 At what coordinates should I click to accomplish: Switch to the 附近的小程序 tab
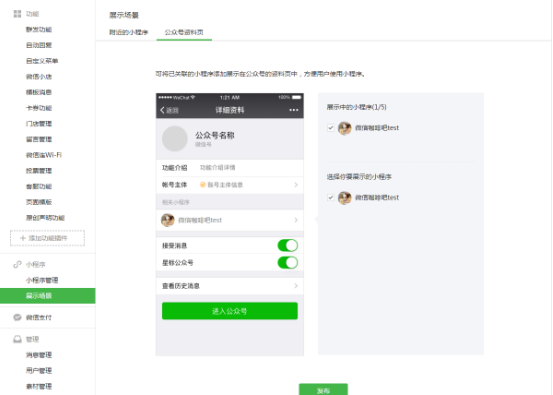click(129, 32)
